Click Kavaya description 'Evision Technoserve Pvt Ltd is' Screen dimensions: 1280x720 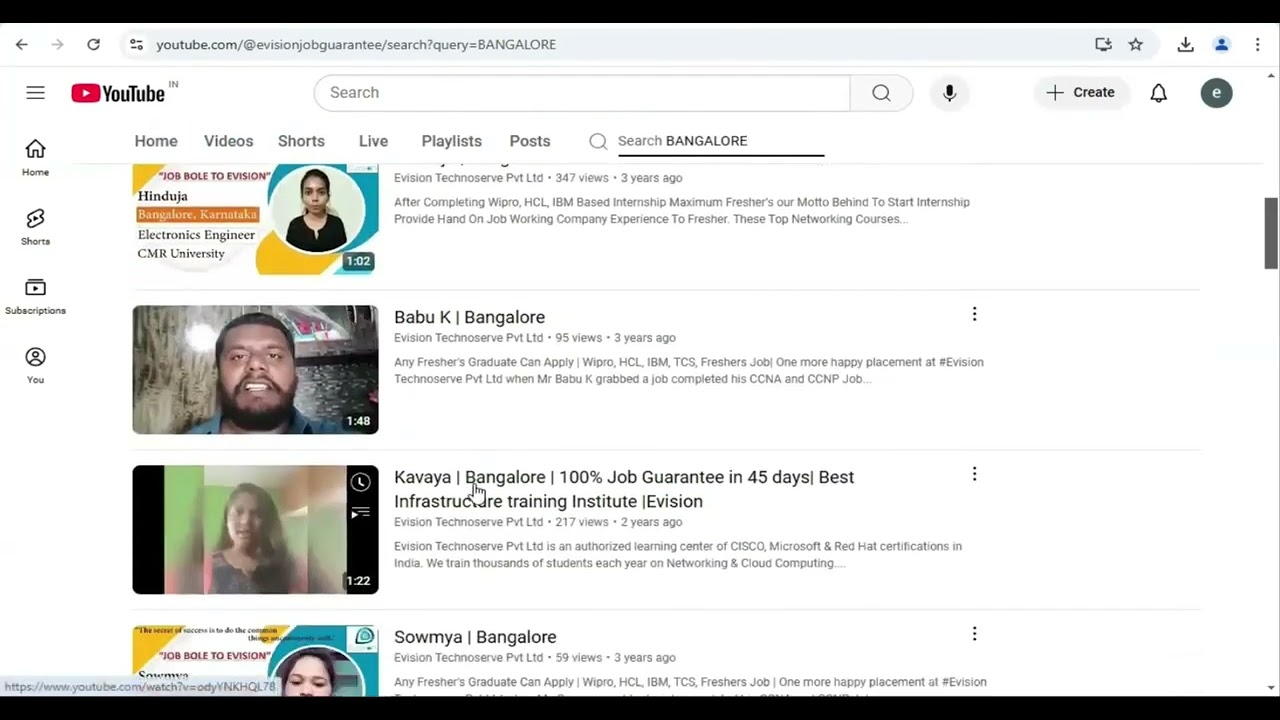tap(678, 554)
